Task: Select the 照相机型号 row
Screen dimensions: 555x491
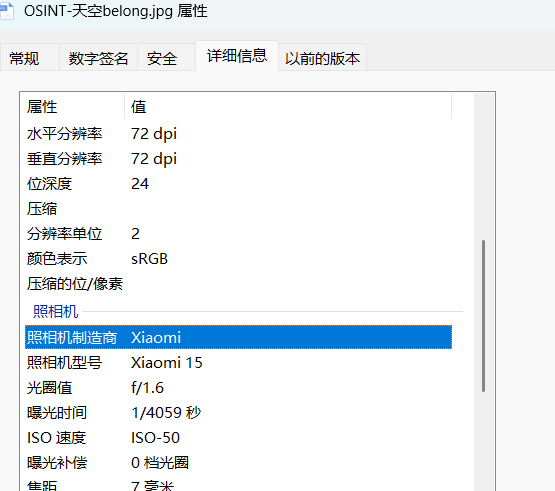Action: point(238,362)
